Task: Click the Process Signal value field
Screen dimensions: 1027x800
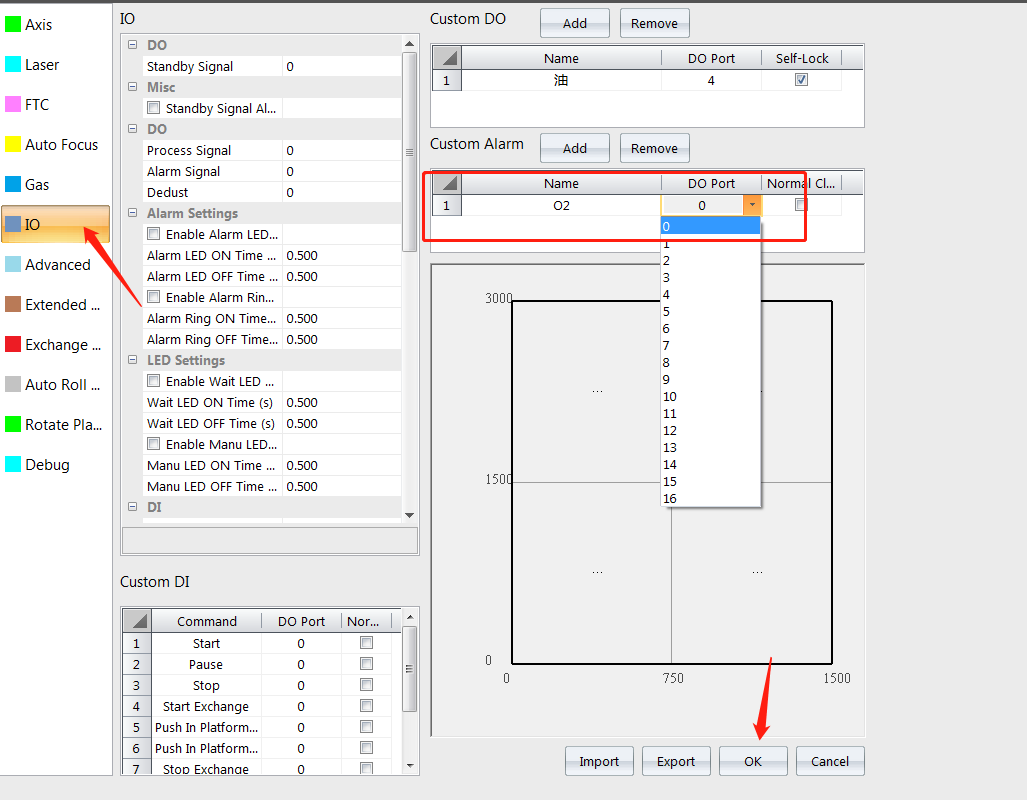Action: click(340, 150)
